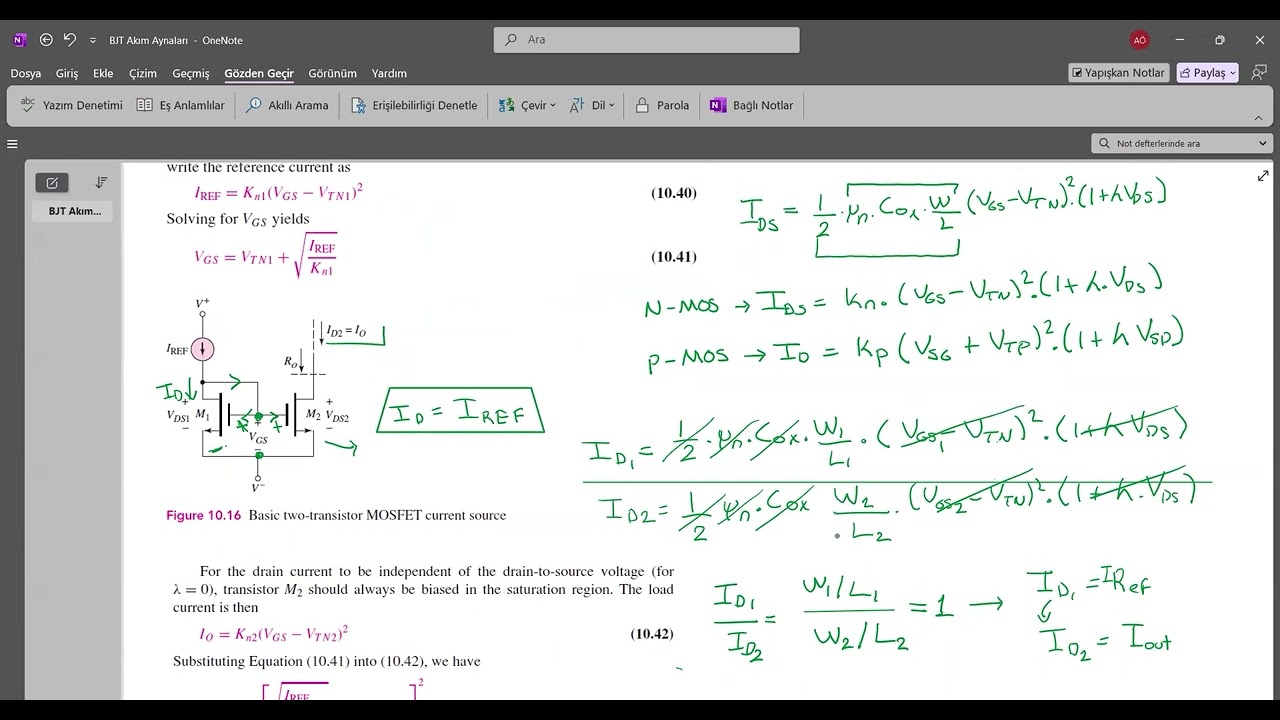The image size is (1280, 720).
Task: Open the AO account profile badge
Action: click(x=1139, y=40)
